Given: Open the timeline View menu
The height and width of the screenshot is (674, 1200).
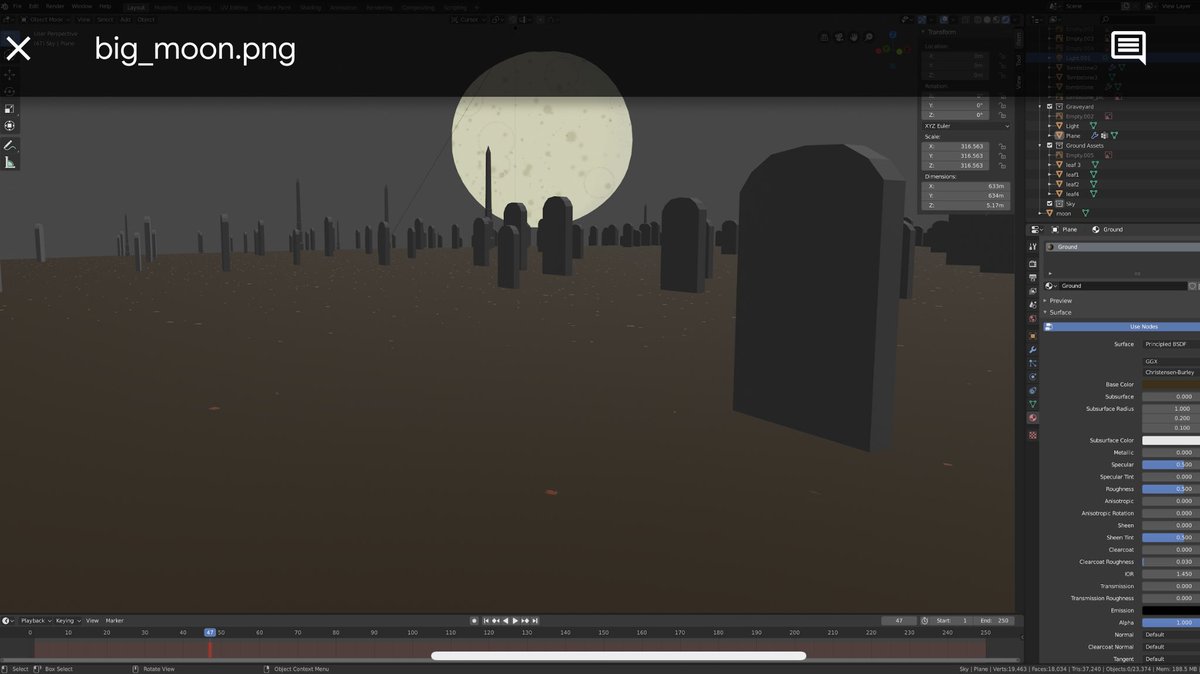Looking at the screenshot, I should 92,621.
